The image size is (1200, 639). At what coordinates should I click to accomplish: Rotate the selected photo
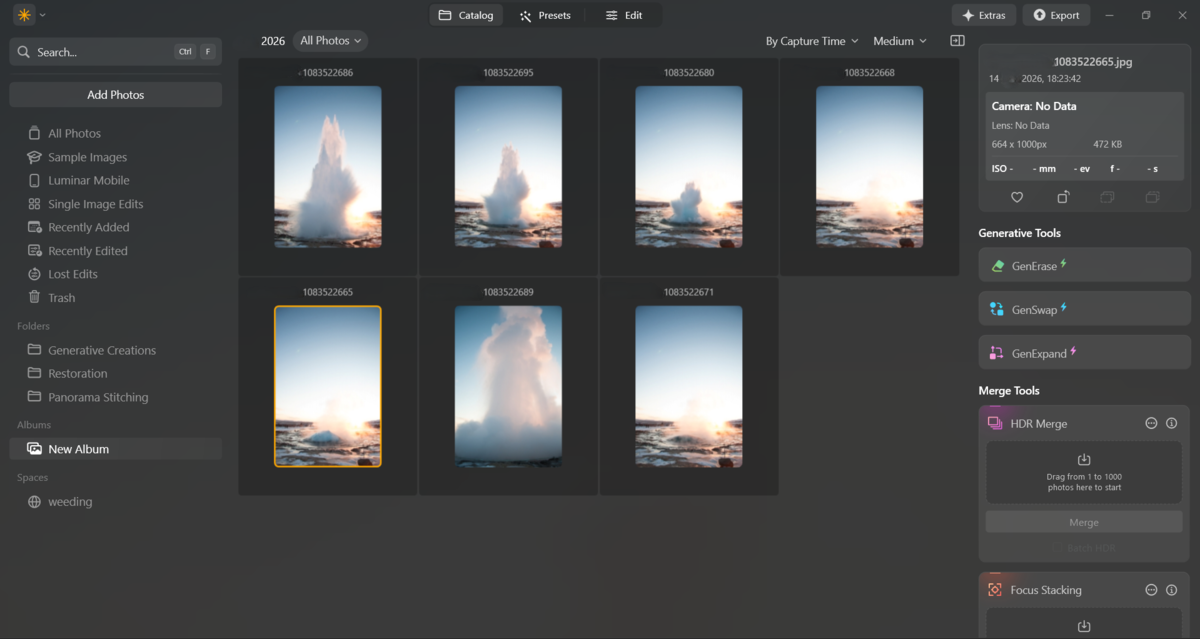(1061, 197)
